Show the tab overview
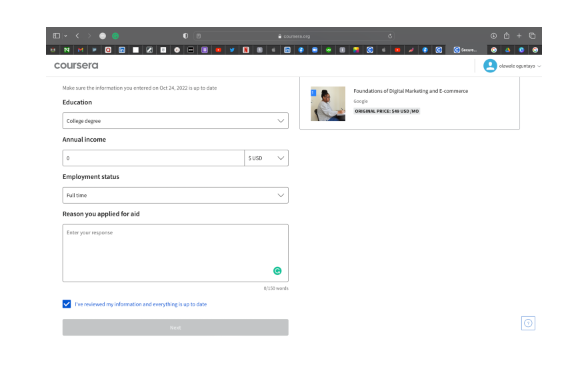The height and width of the screenshot is (370, 585). (532, 36)
